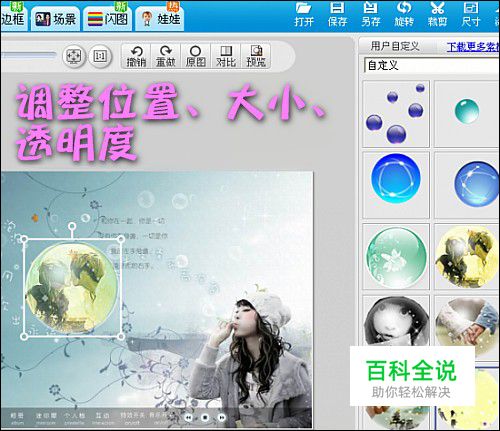Click the stop control in the picture
This screenshot has height=431, width=500.
click(205, 417)
